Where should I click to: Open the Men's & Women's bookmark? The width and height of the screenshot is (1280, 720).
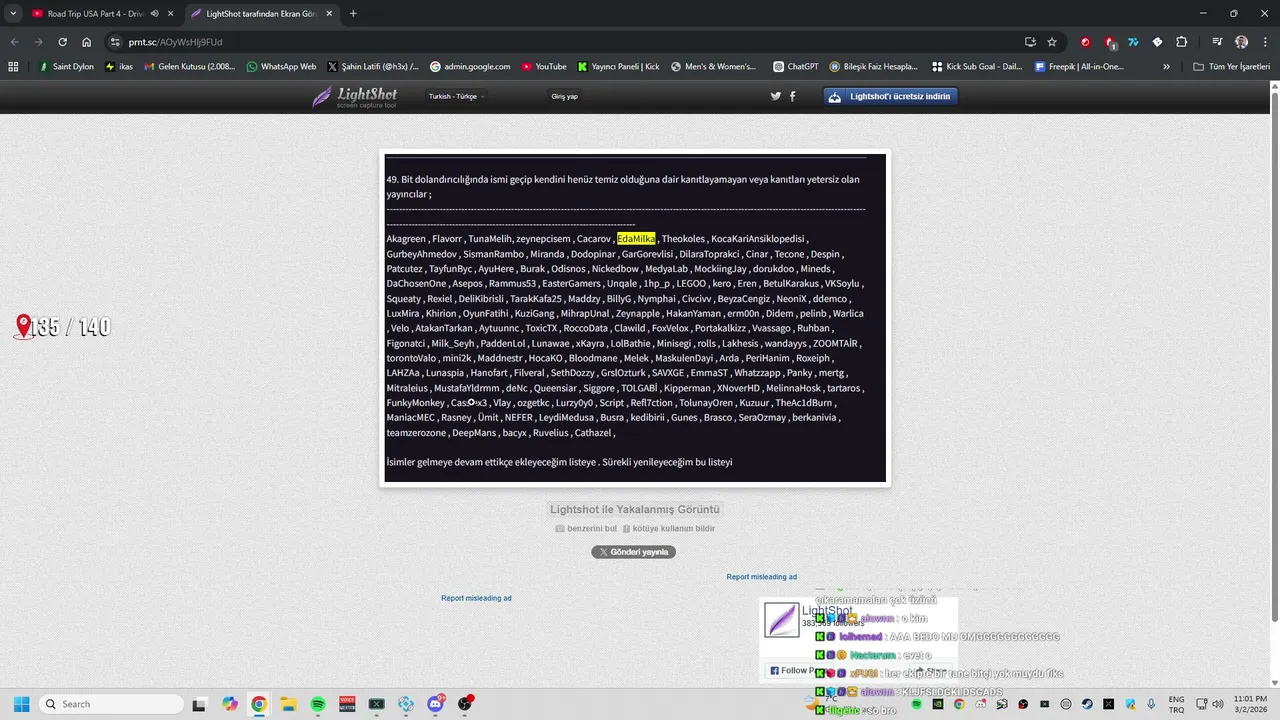(x=713, y=67)
